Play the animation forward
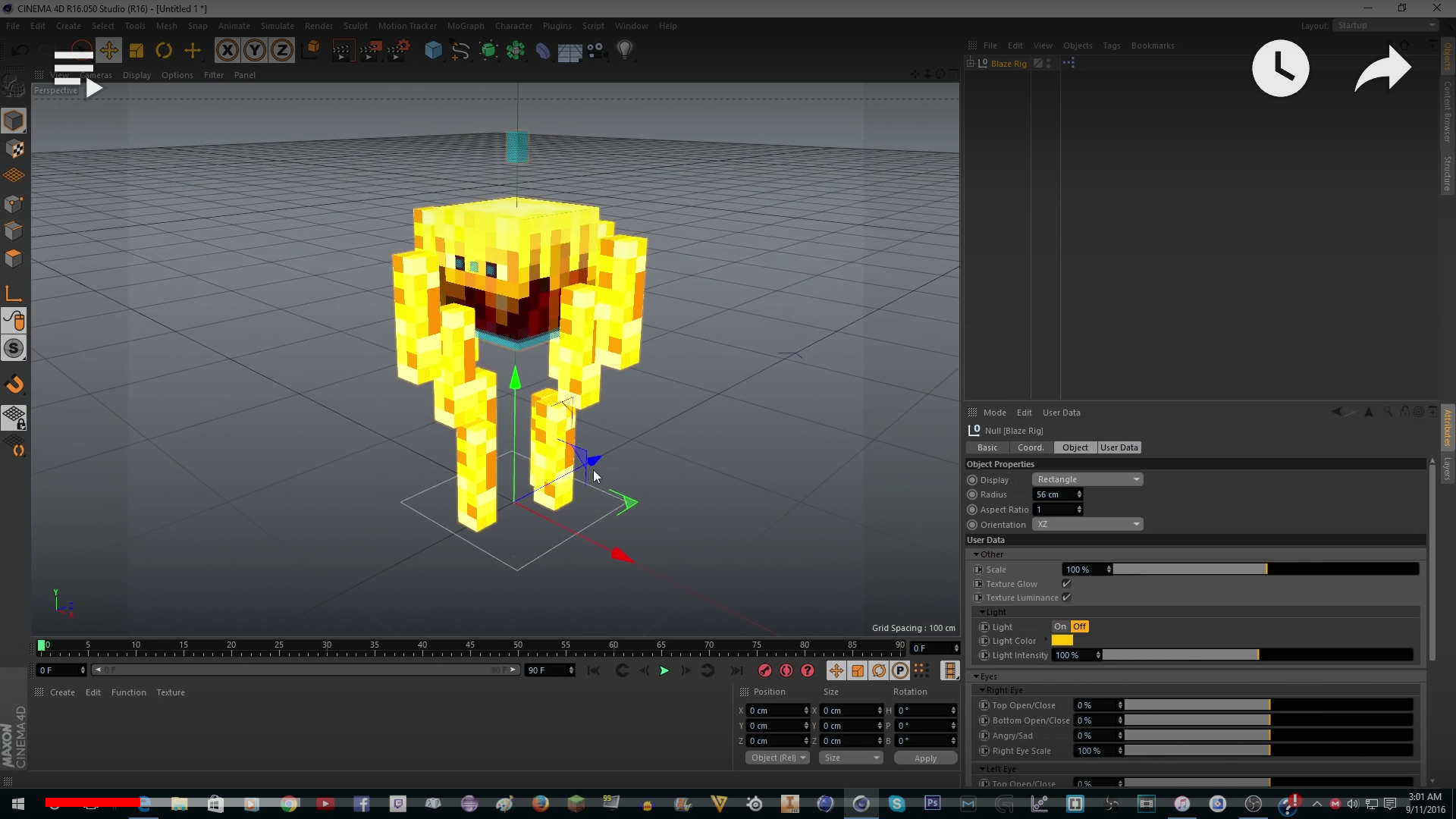This screenshot has height=819, width=1456. pyautogui.click(x=664, y=670)
